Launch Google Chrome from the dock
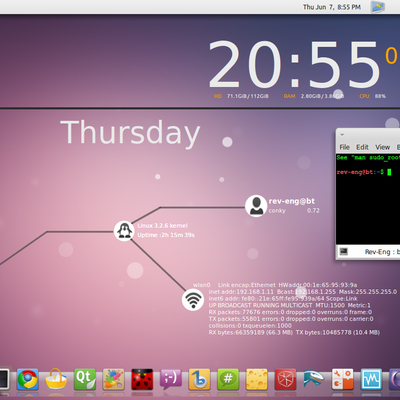This screenshot has height=400, width=400. coord(27,379)
